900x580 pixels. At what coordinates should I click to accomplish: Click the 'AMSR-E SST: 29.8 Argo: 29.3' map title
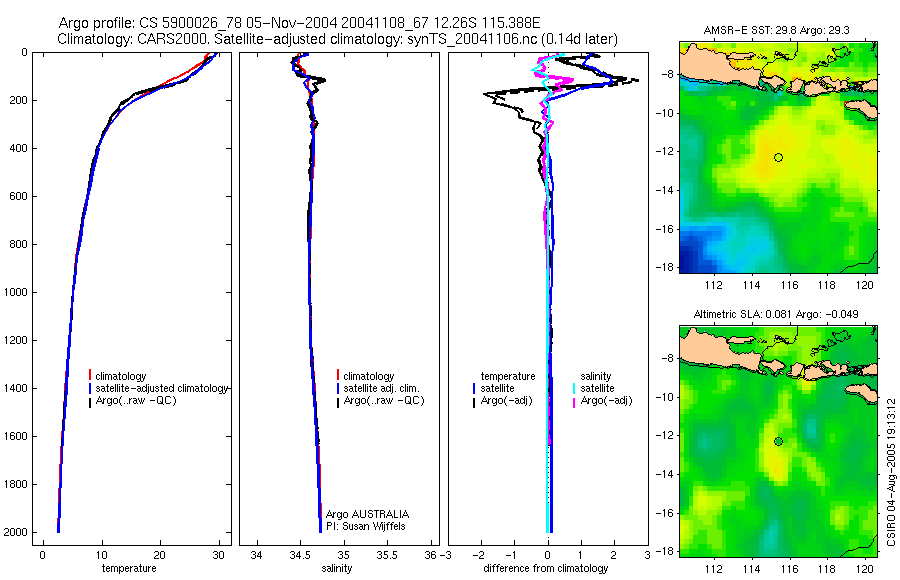point(776,30)
